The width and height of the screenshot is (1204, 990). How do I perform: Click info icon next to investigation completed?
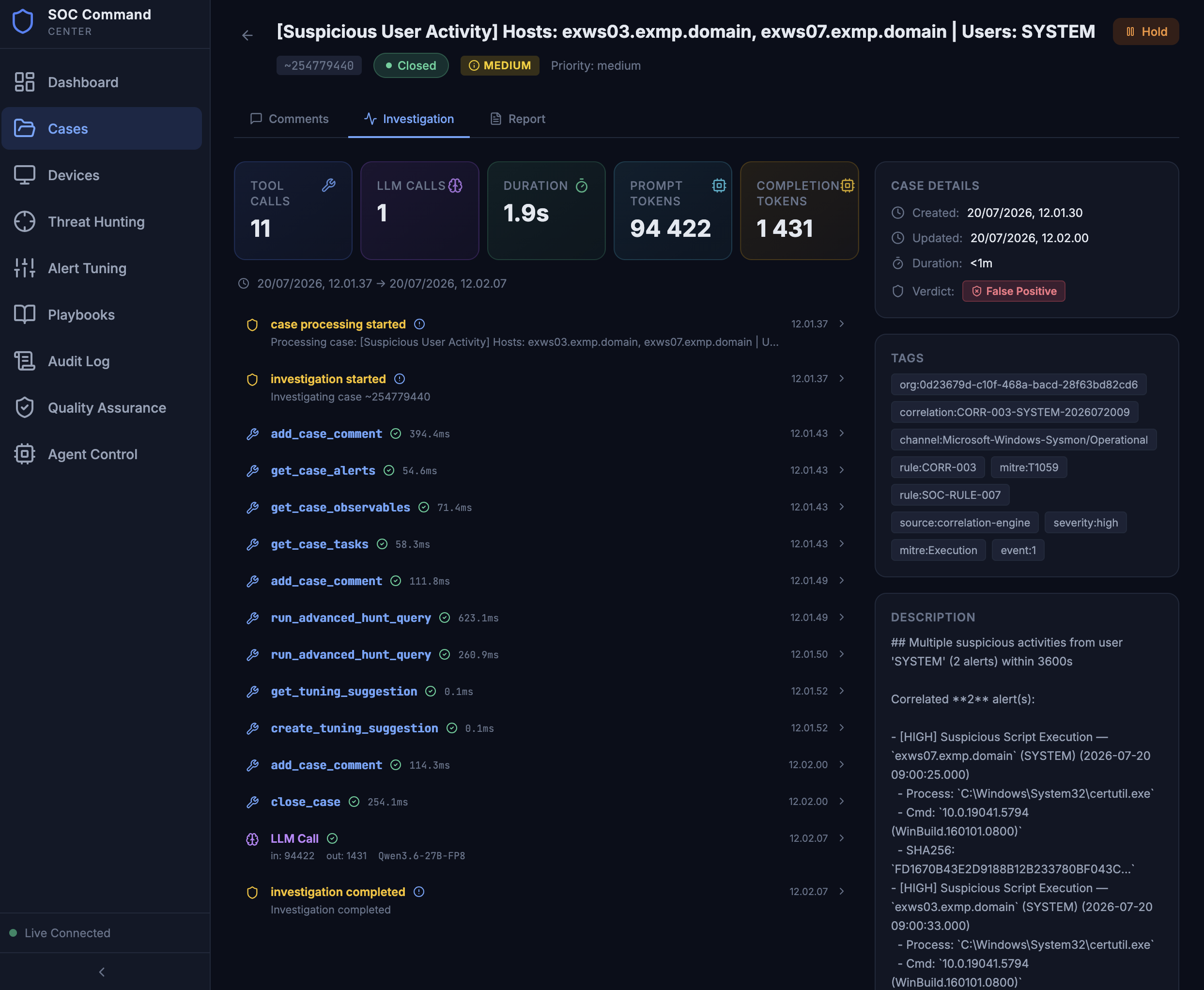pyautogui.click(x=419, y=891)
